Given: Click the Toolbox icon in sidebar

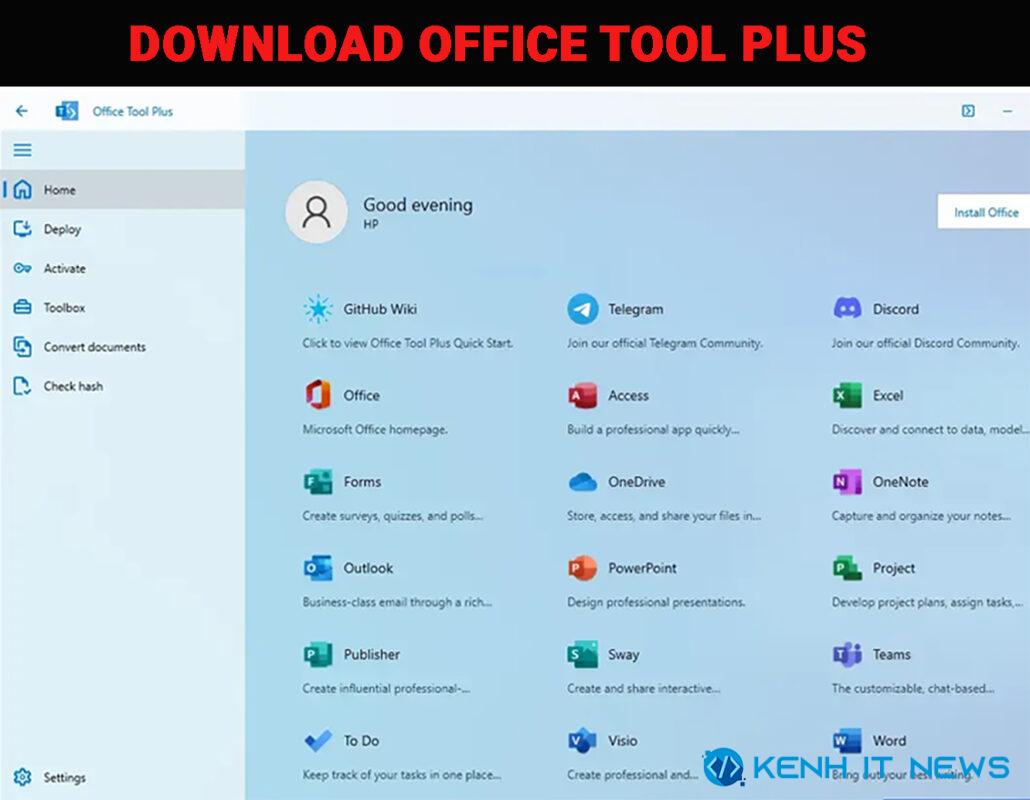Looking at the screenshot, I should (x=22, y=307).
